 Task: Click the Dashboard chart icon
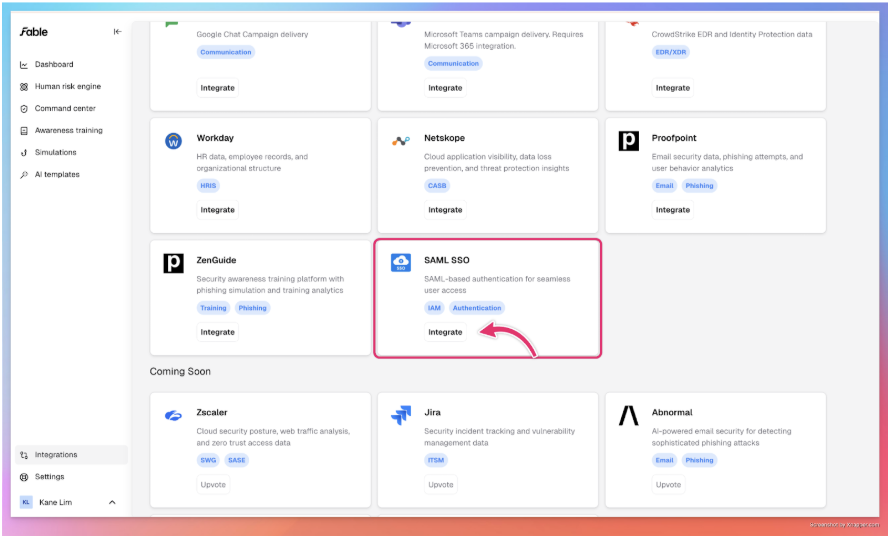pos(24,65)
